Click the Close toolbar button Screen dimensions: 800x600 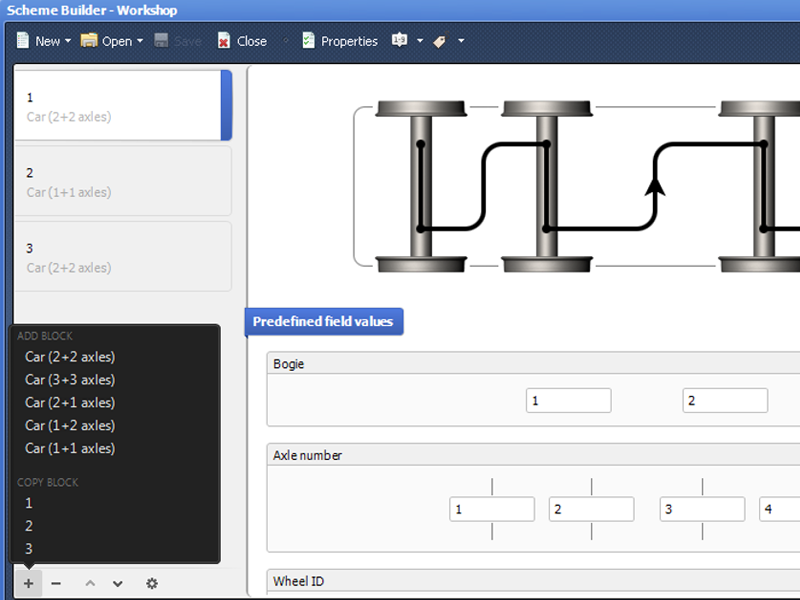click(x=242, y=41)
